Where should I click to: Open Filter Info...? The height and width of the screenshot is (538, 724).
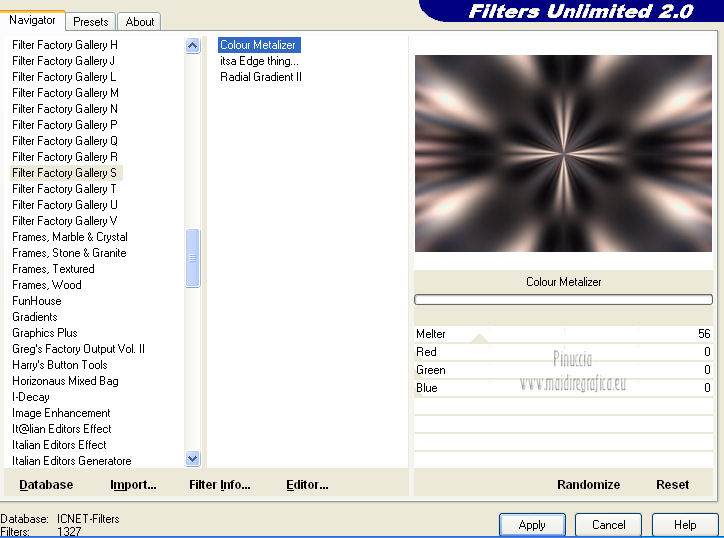pos(219,484)
